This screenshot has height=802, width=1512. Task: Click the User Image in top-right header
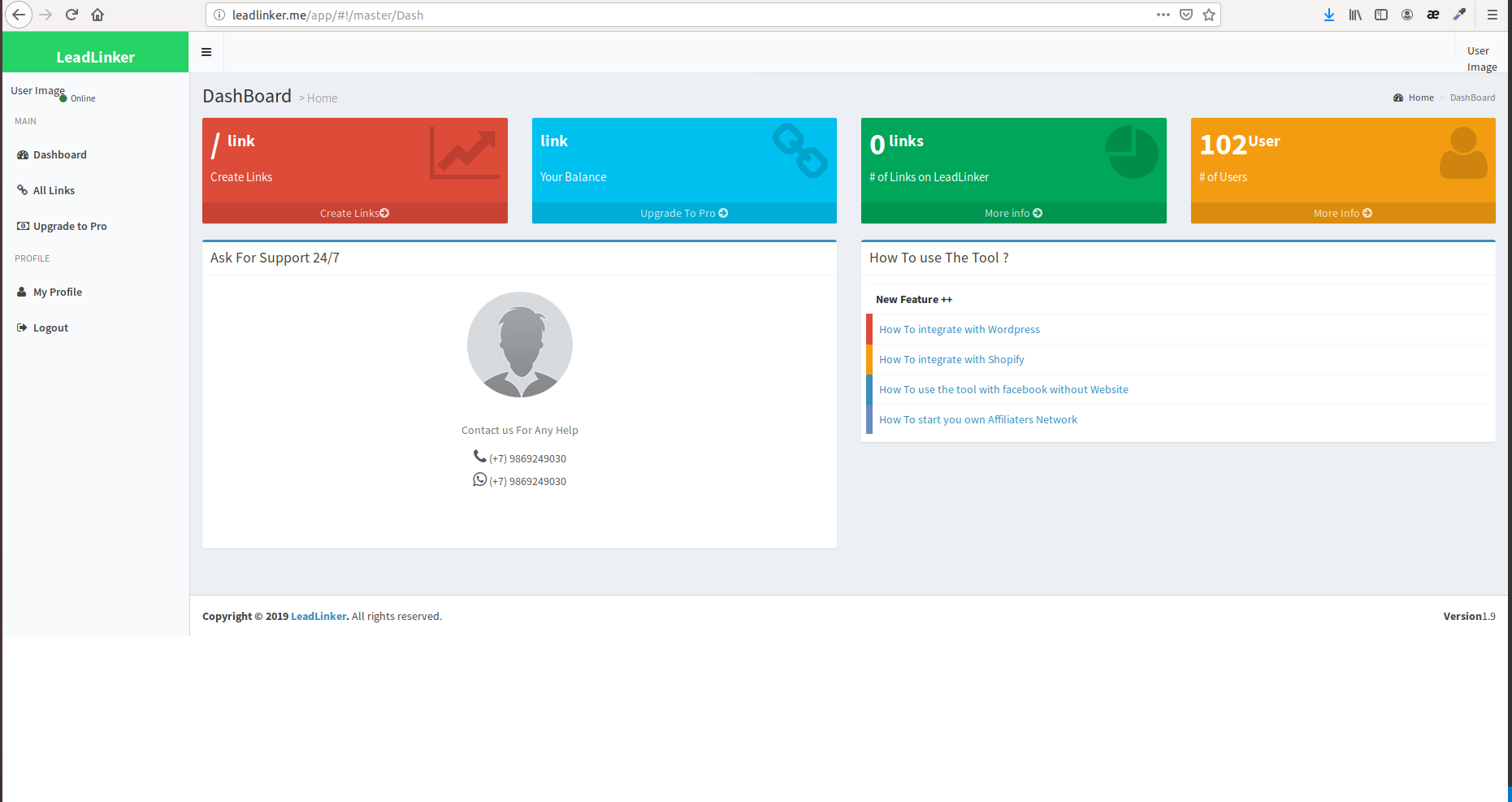1482,59
